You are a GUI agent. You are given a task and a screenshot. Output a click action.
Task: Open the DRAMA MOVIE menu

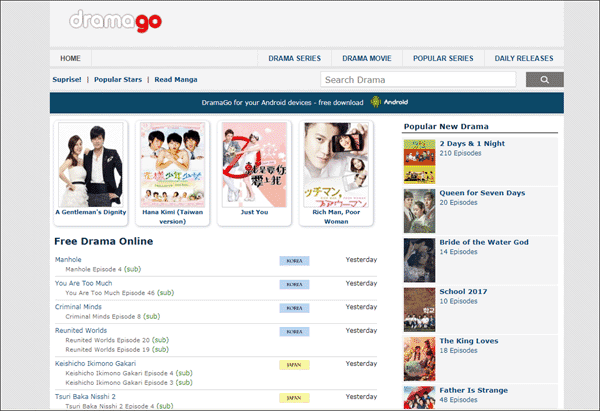pos(367,59)
